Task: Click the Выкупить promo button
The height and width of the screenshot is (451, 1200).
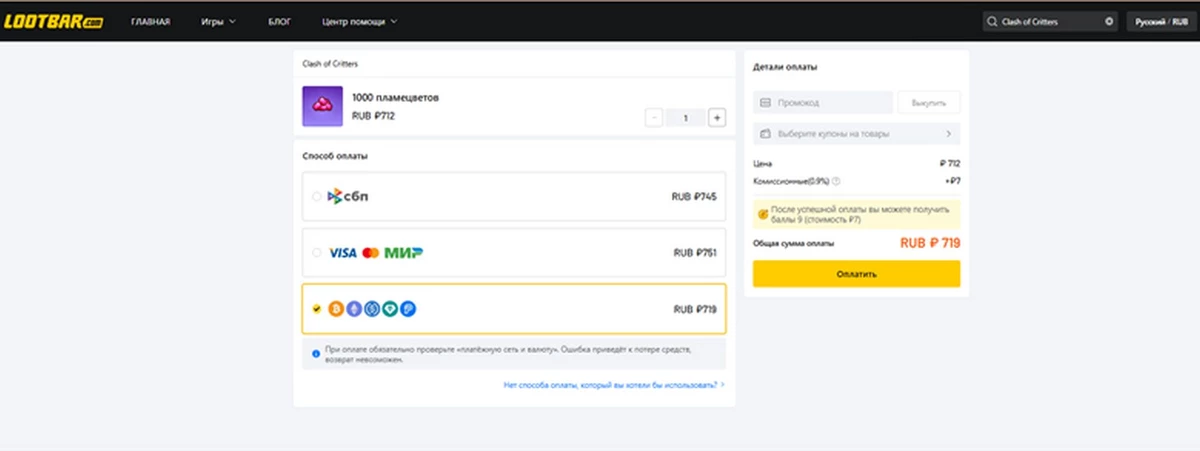Action: [929, 102]
